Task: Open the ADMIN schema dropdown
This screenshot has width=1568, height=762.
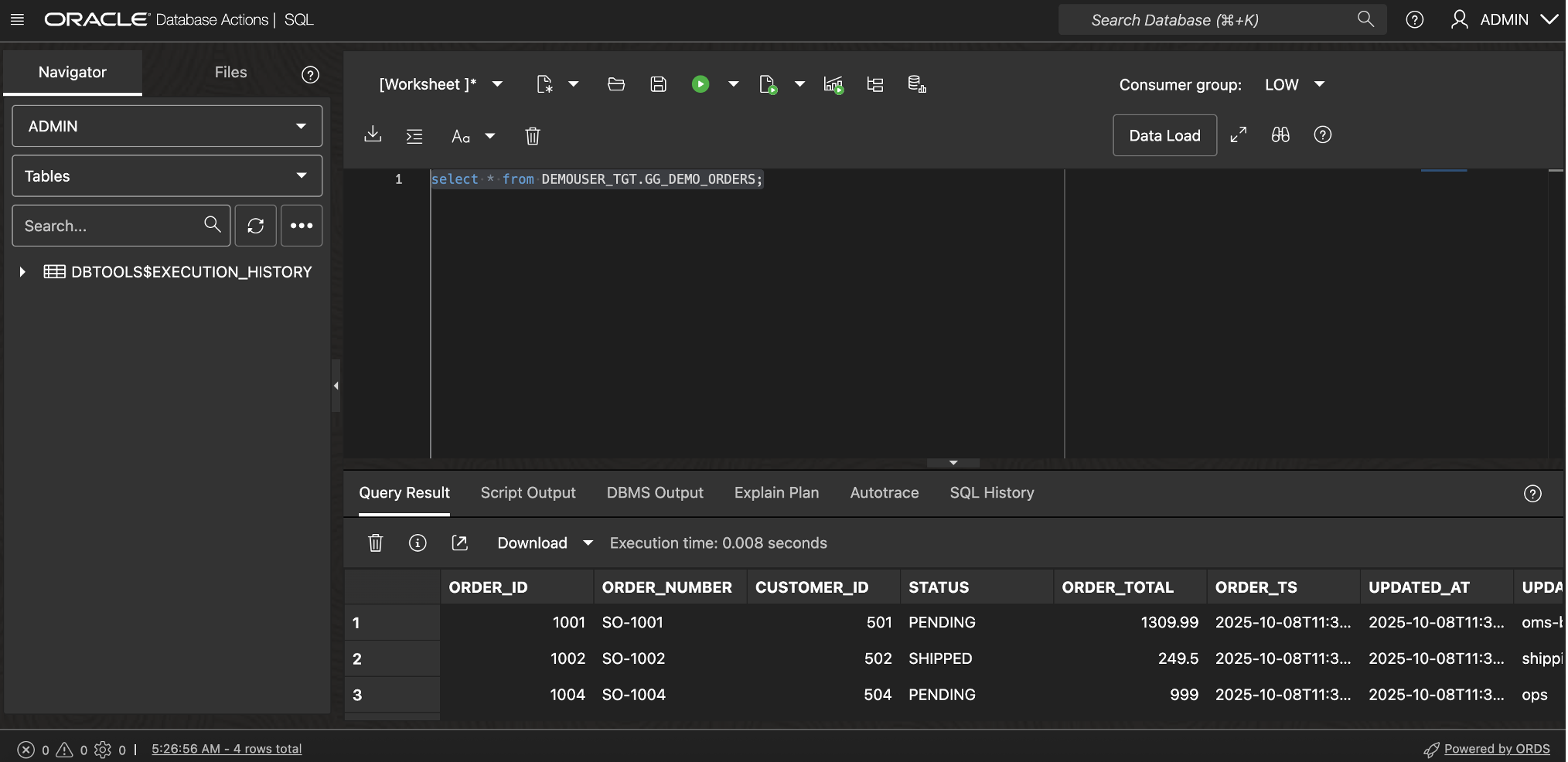Action: (167, 126)
